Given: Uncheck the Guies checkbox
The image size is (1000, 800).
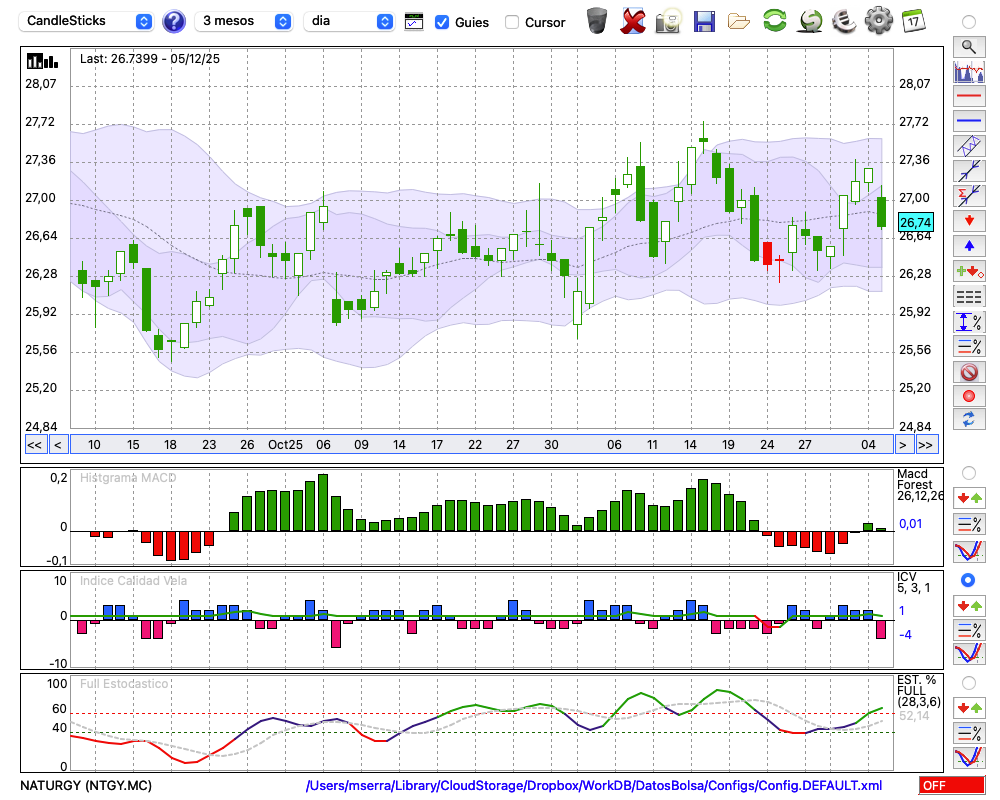Looking at the screenshot, I should click(442, 22).
